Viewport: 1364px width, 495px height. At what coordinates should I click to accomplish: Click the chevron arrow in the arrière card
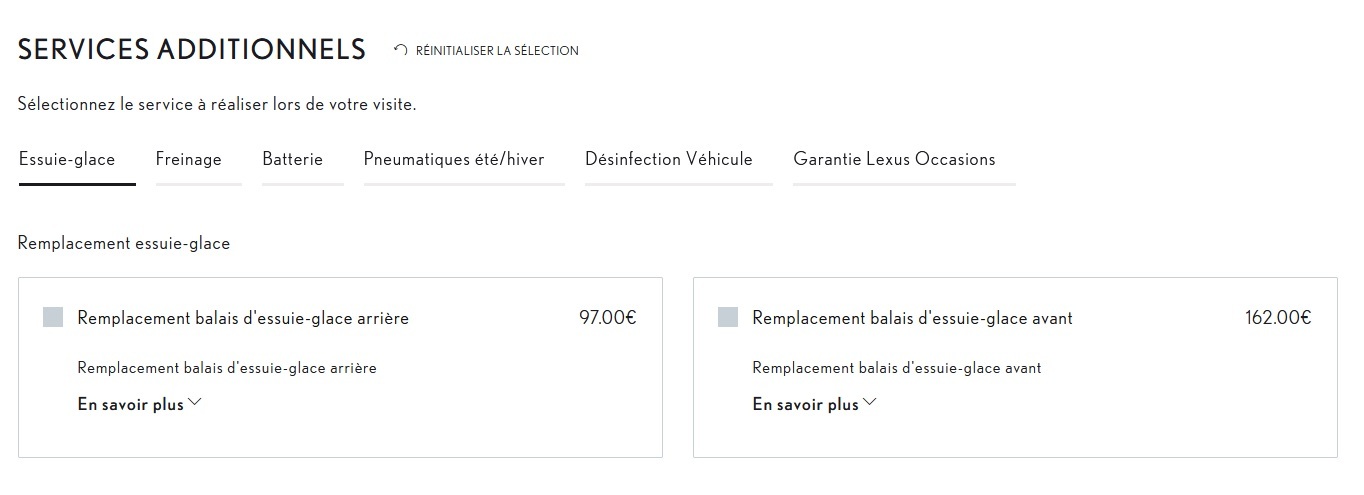[x=195, y=403]
